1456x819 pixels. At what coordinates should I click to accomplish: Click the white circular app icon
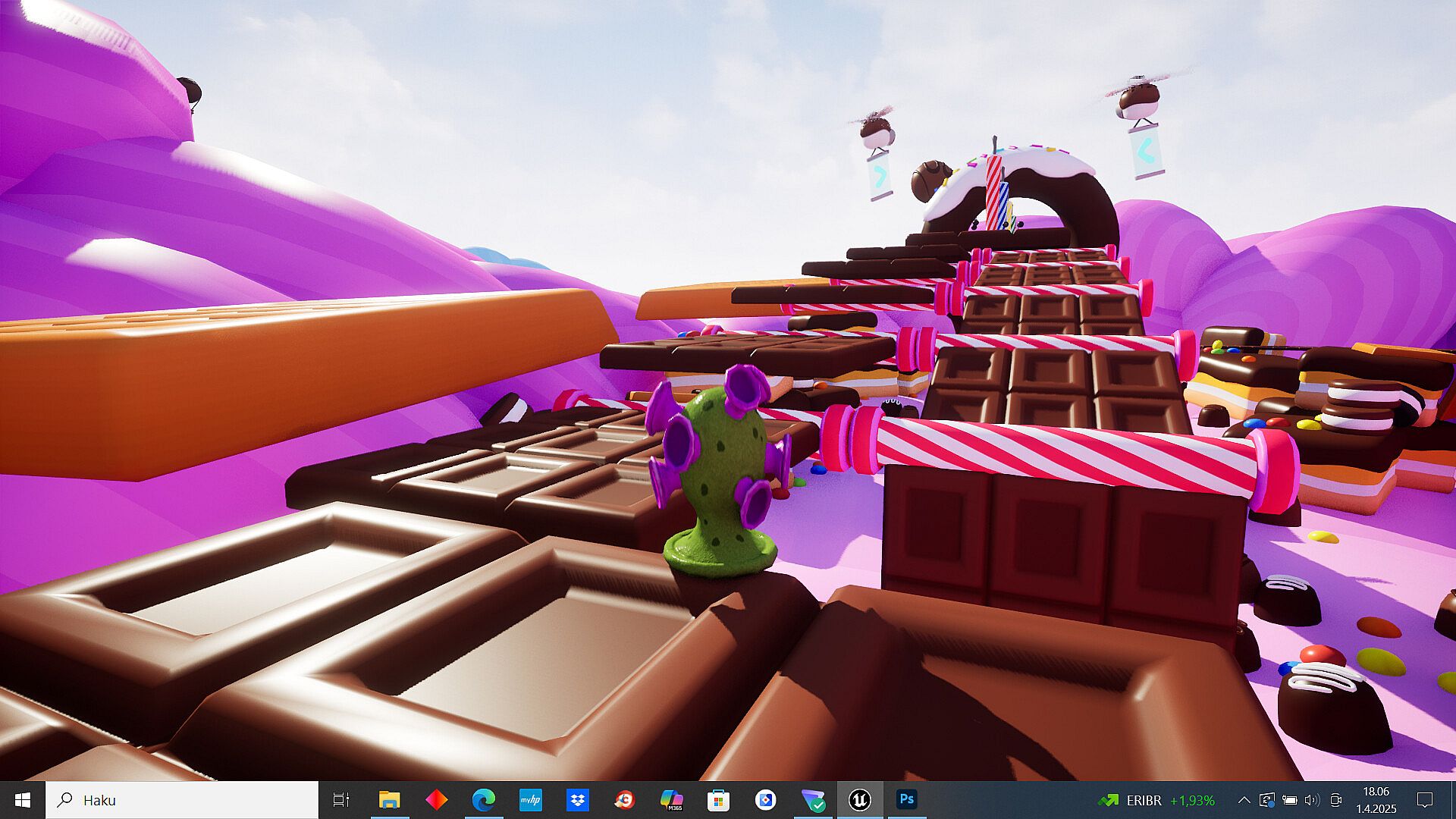(765, 800)
